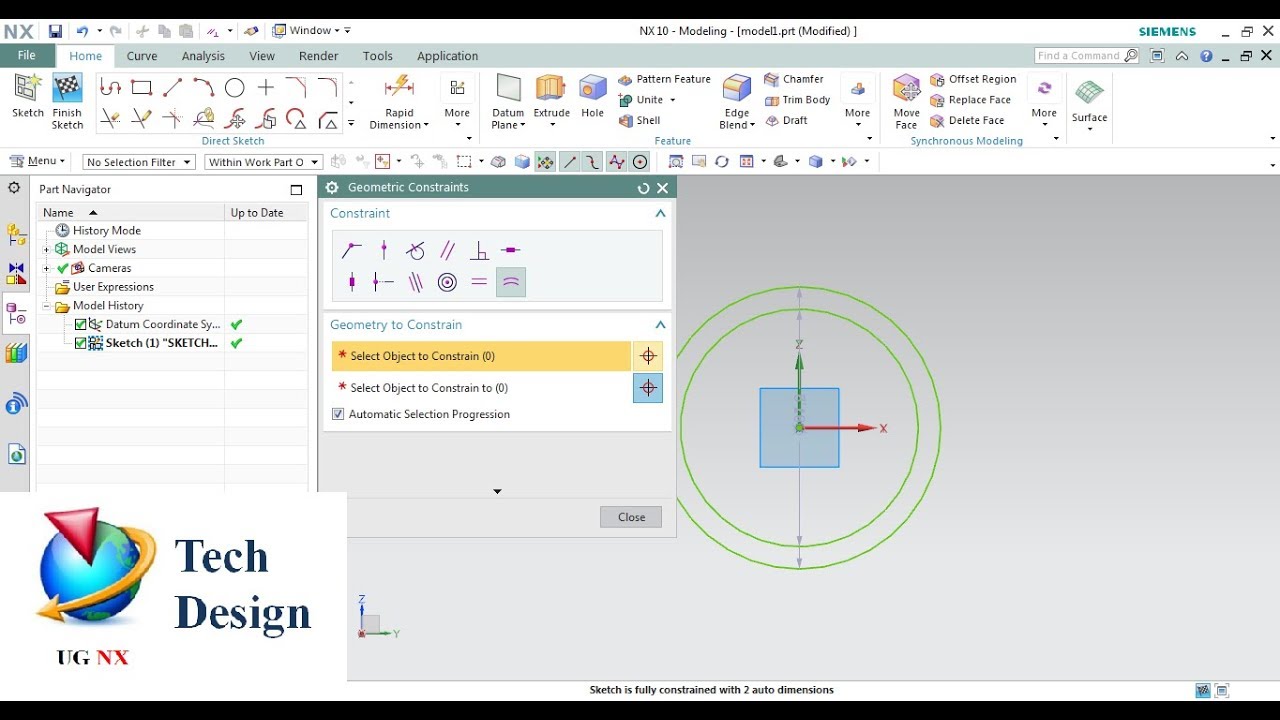The height and width of the screenshot is (720, 1280).
Task: Select the Rectangle sketch tool
Action: (141, 88)
